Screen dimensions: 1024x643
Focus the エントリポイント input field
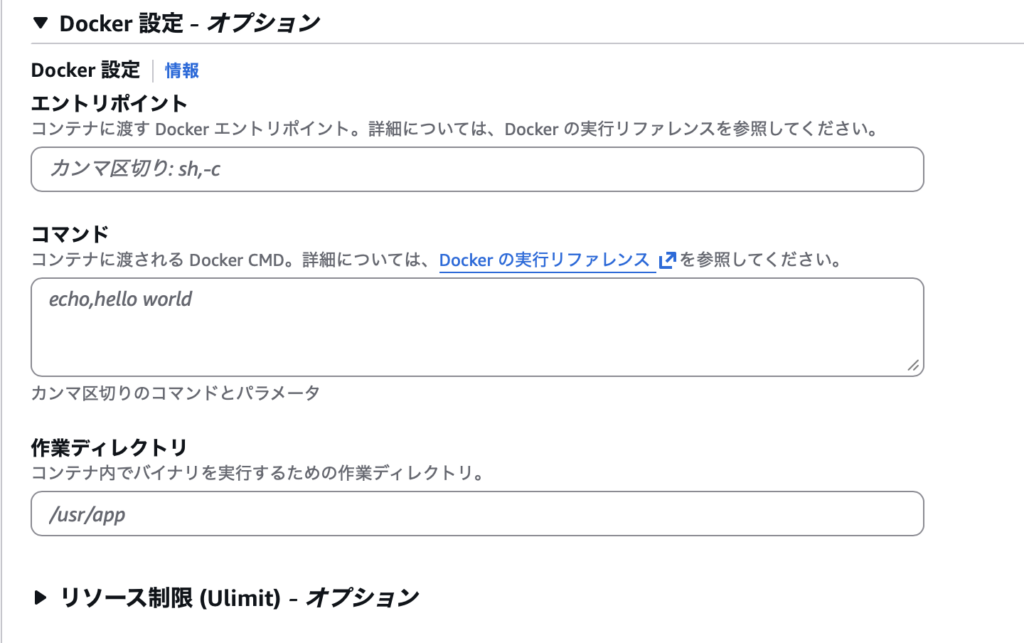[477, 169]
